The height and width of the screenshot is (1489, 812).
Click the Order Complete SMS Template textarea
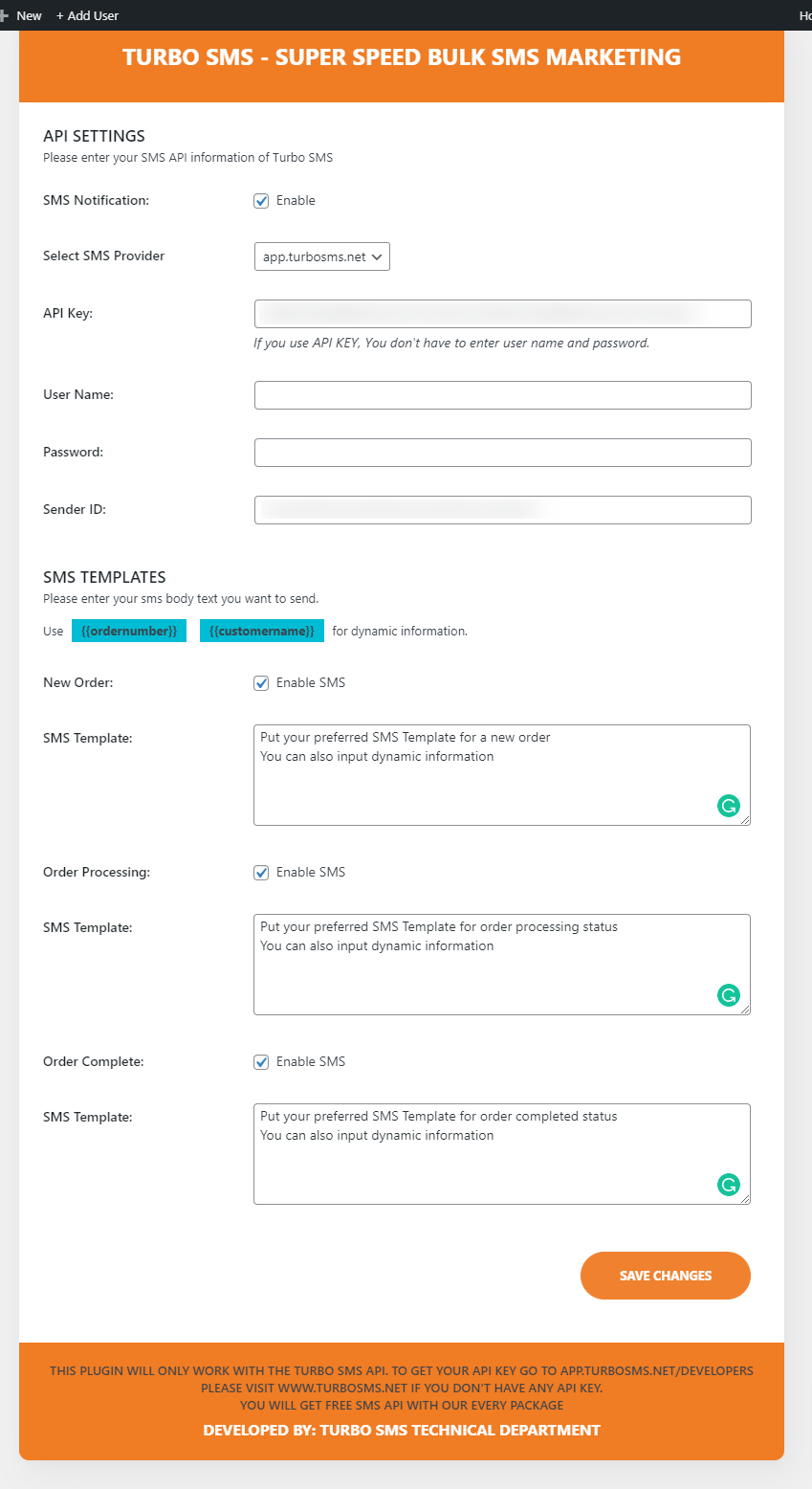502,1154
